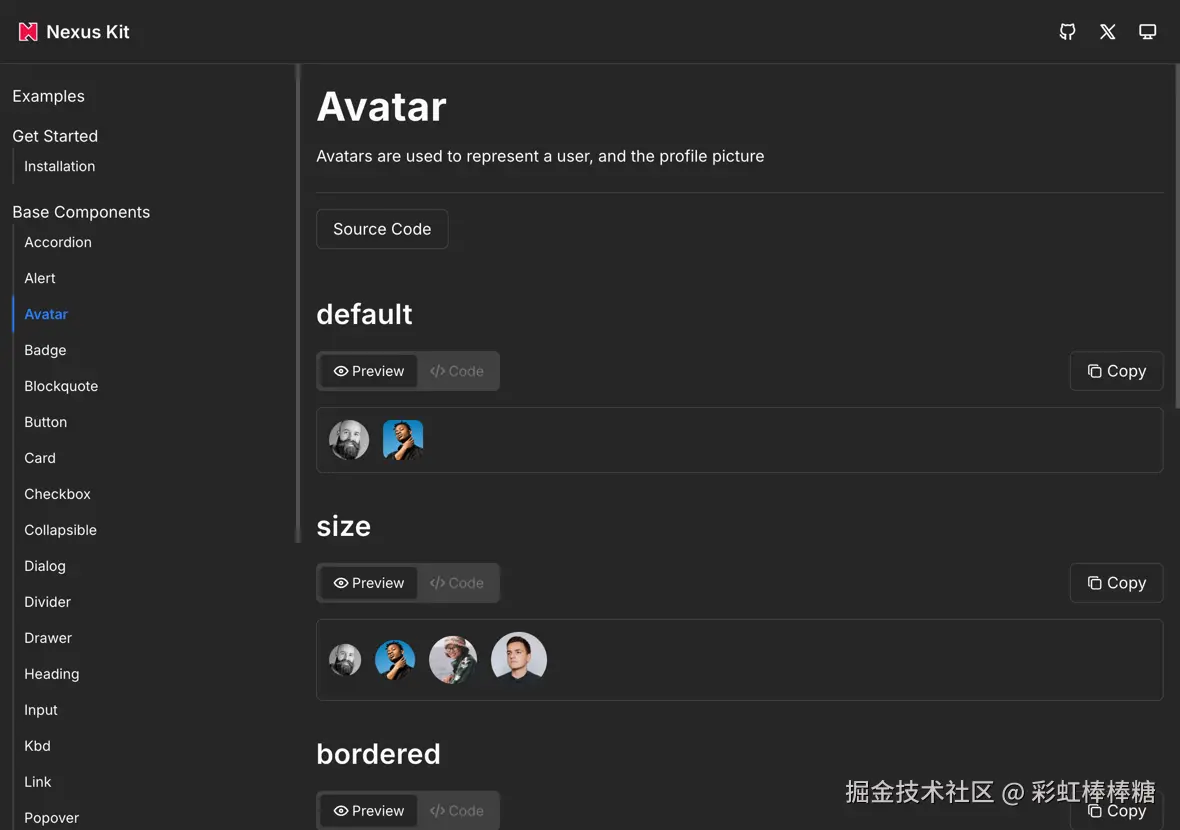Open the Source Code button
This screenshot has width=1180, height=830.
[382, 229]
